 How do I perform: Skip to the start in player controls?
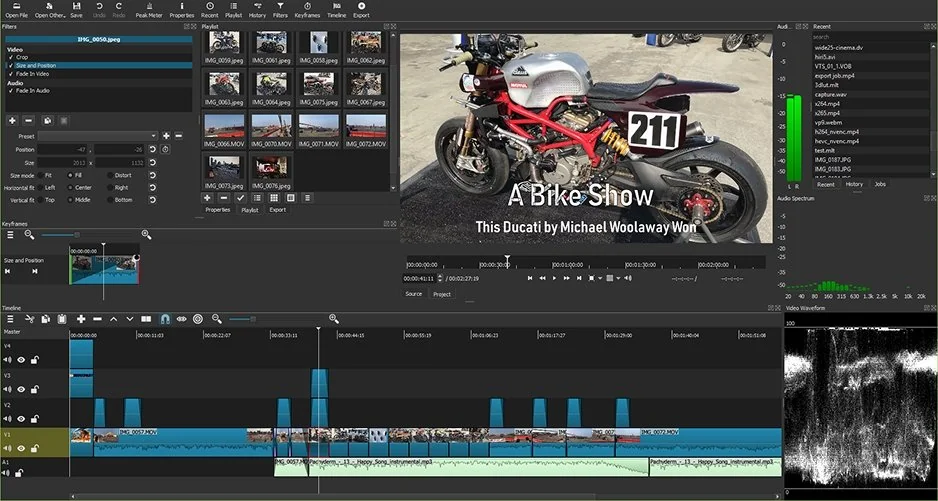[530, 278]
